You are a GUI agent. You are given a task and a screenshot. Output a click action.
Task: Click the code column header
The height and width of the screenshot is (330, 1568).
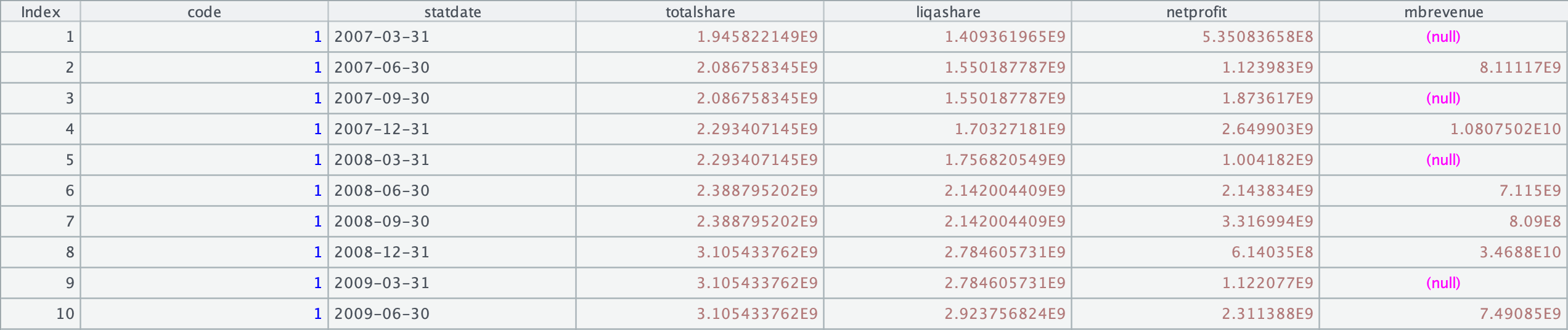pyautogui.click(x=204, y=12)
